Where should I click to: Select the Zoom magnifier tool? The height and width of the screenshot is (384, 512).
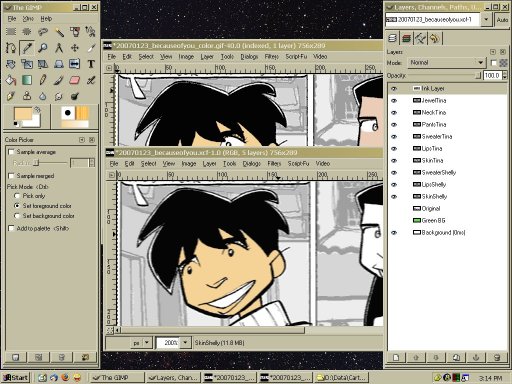tap(43, 48)
